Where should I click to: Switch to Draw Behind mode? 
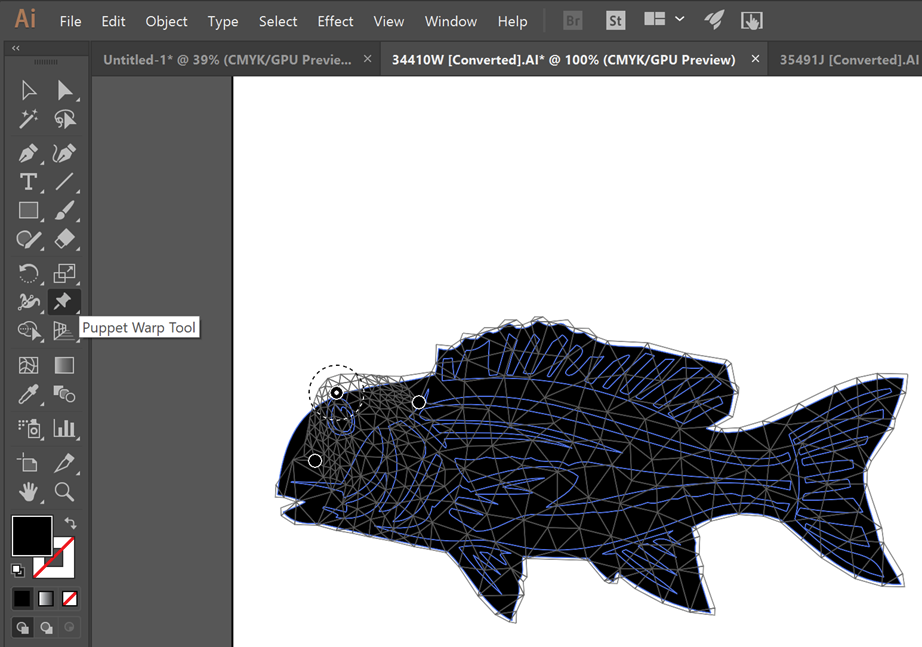46,628
